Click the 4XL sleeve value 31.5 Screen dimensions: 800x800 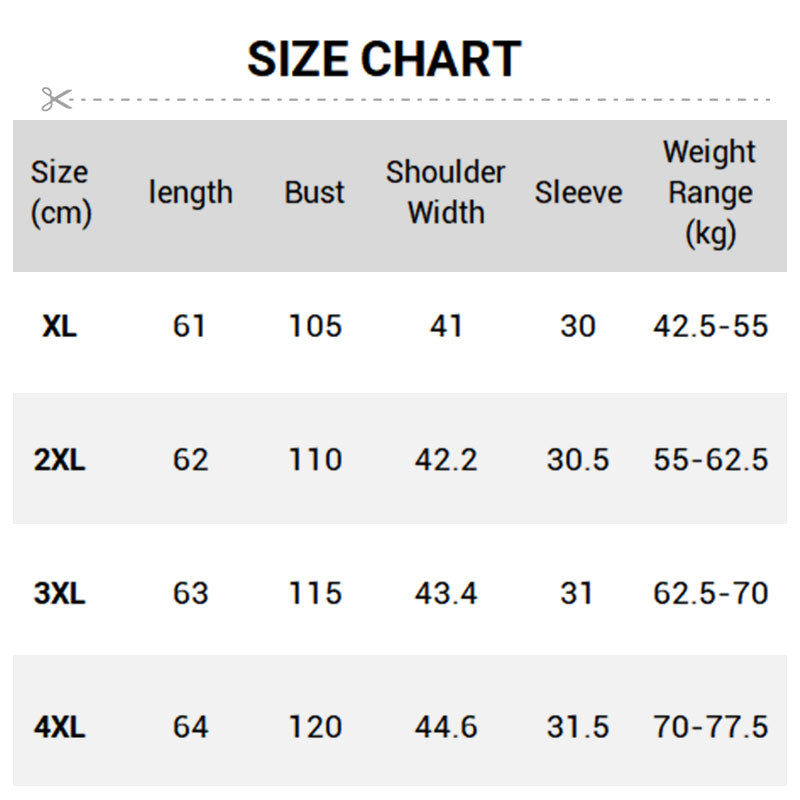point(578,727)
